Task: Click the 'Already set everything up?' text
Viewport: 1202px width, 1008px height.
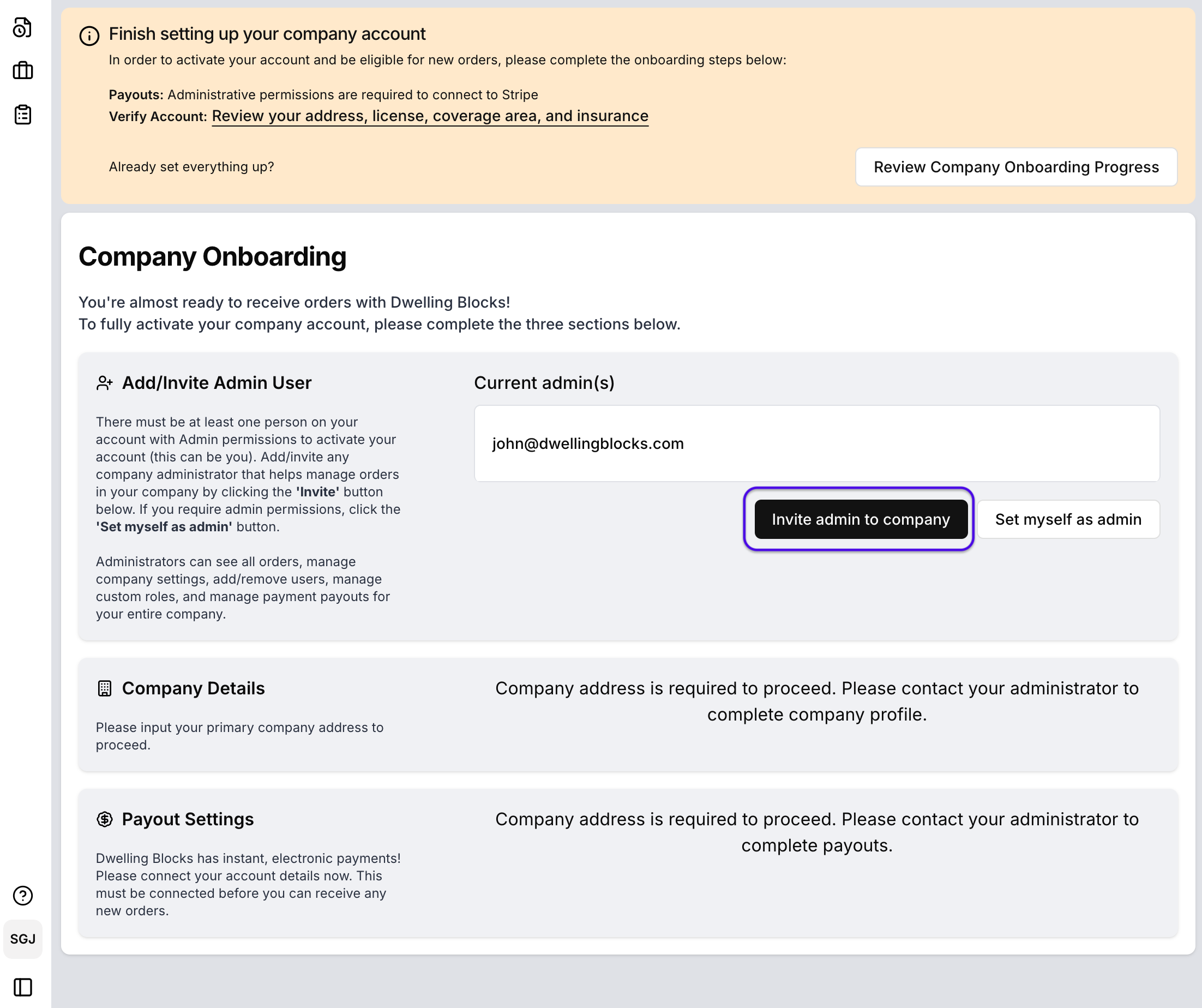Action: click(x=191, y=166)
